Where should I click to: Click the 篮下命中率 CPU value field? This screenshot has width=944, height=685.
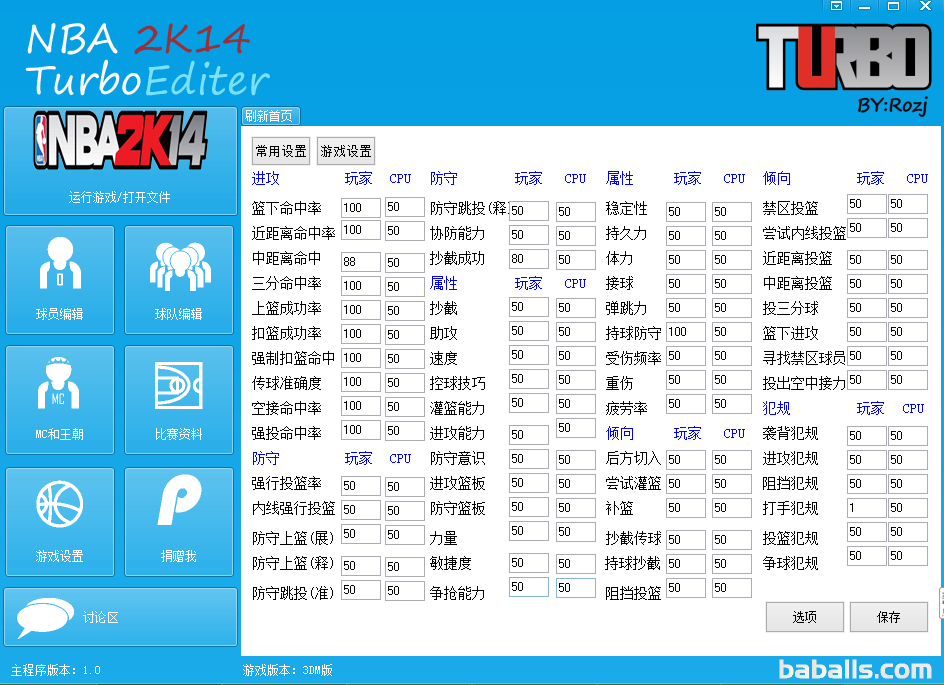(x=405, y=207)
